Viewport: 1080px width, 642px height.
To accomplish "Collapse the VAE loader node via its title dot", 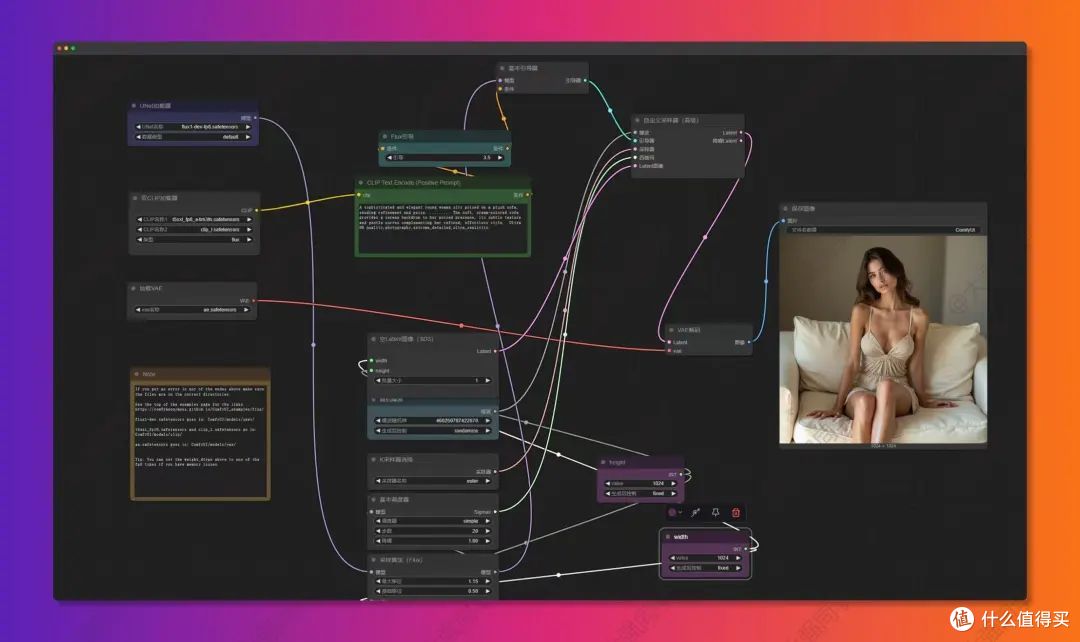I will (134, 289).
